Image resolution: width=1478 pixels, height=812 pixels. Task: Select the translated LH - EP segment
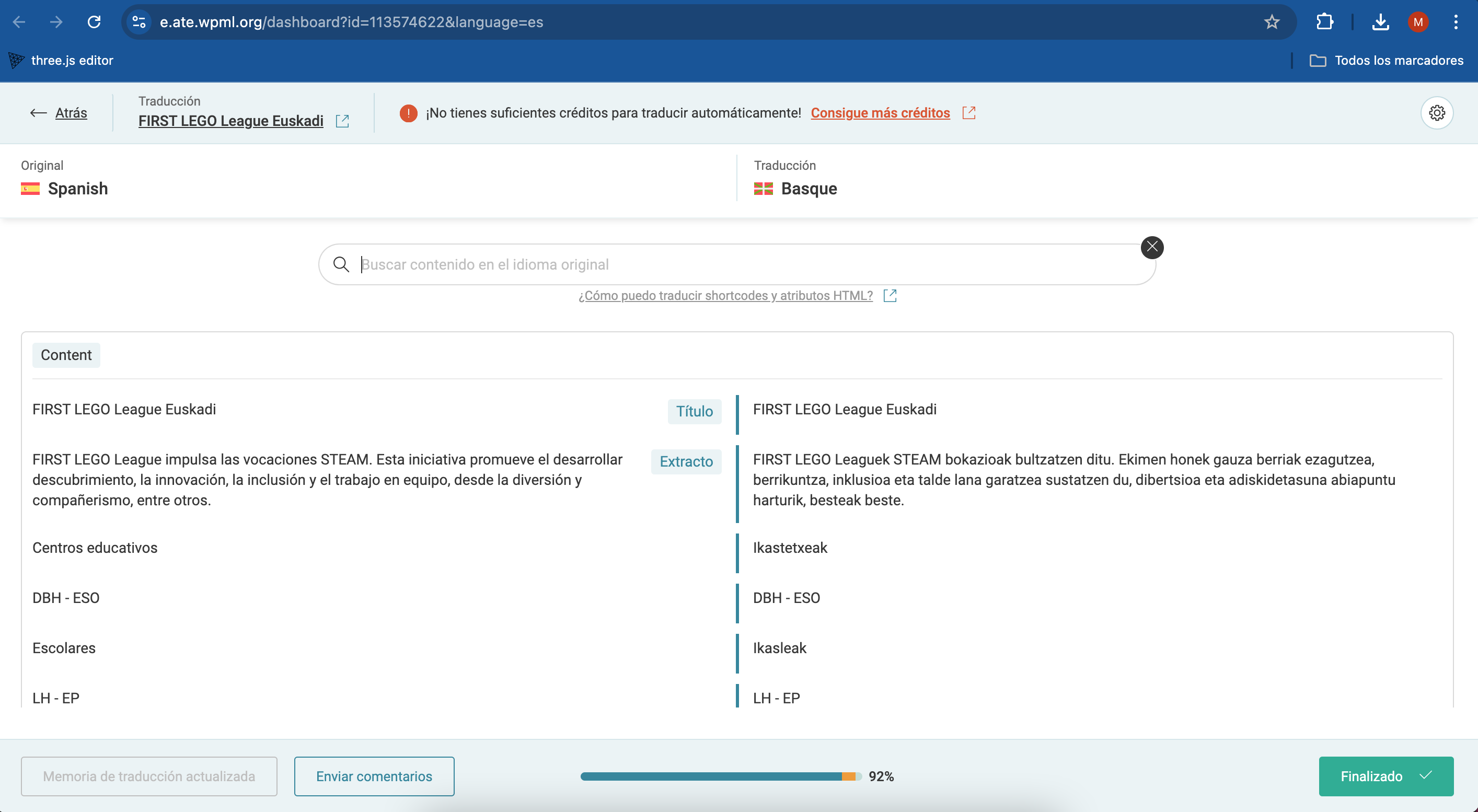776,698
